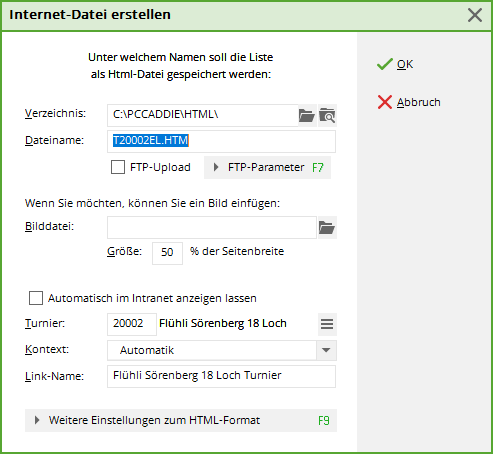Confirm with the OK button

pos(395,64)
